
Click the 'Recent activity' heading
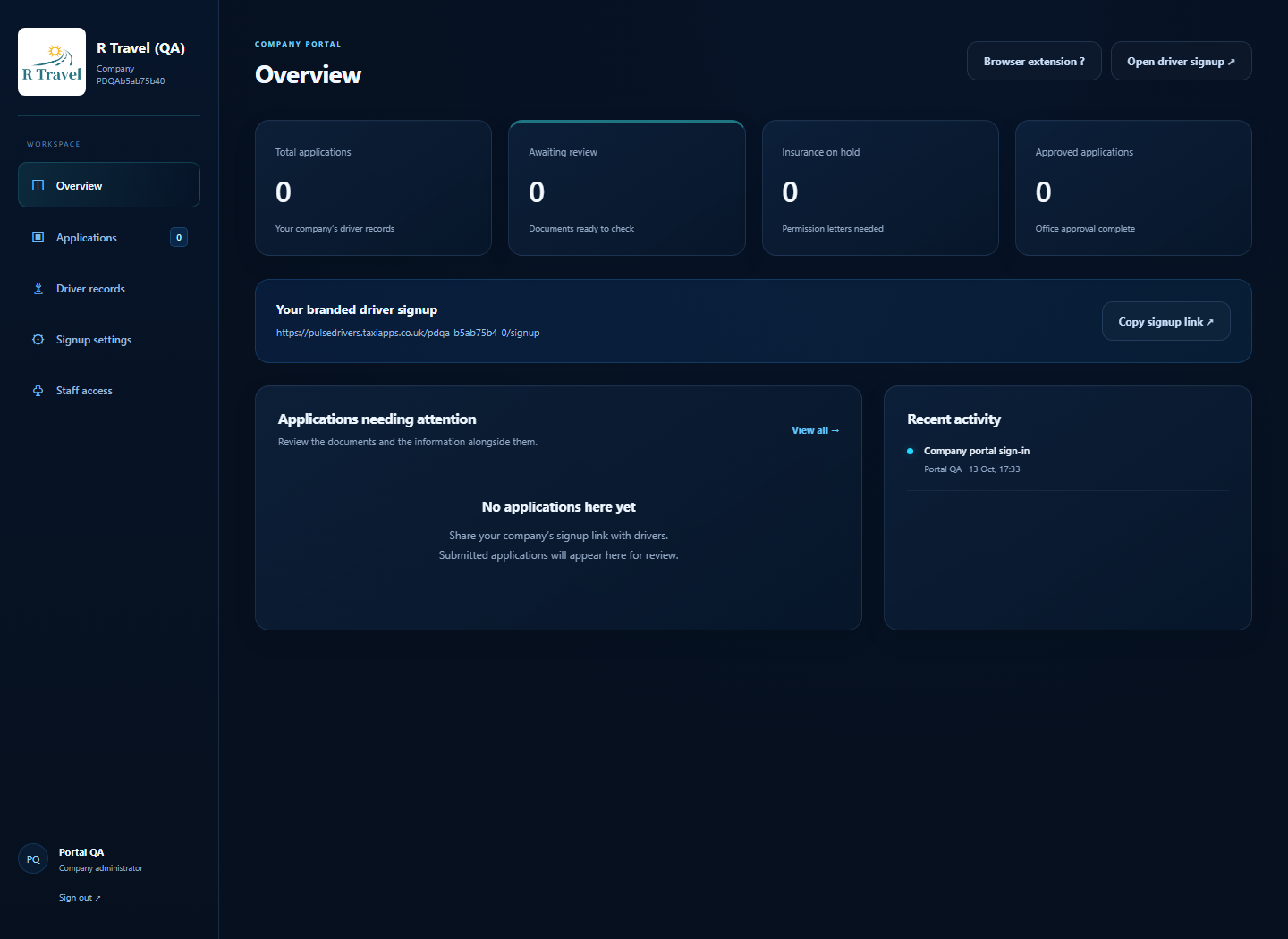pyautogui.click(x=953, y=419)
